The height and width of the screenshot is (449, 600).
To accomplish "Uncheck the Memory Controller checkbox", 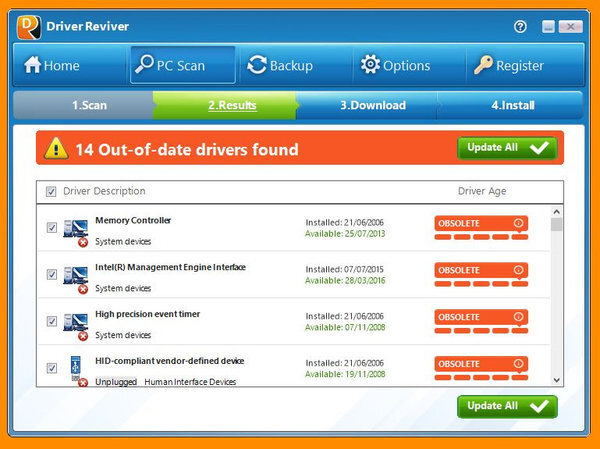I will click(52, 228).
